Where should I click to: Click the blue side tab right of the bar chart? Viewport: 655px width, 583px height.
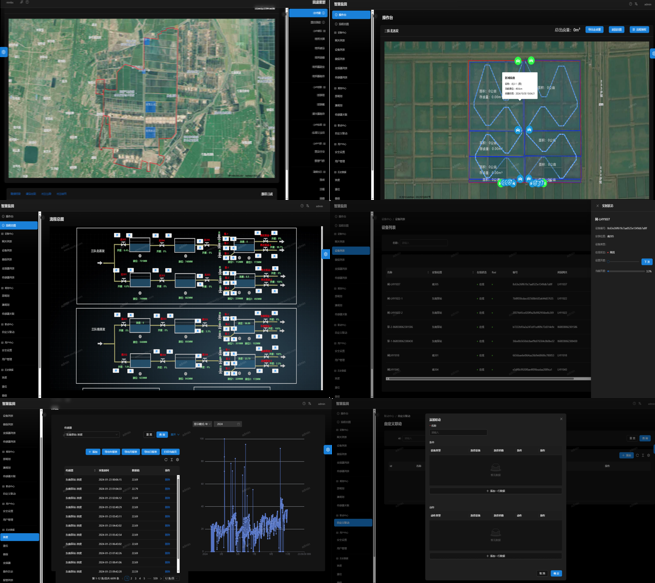[327, 450]
